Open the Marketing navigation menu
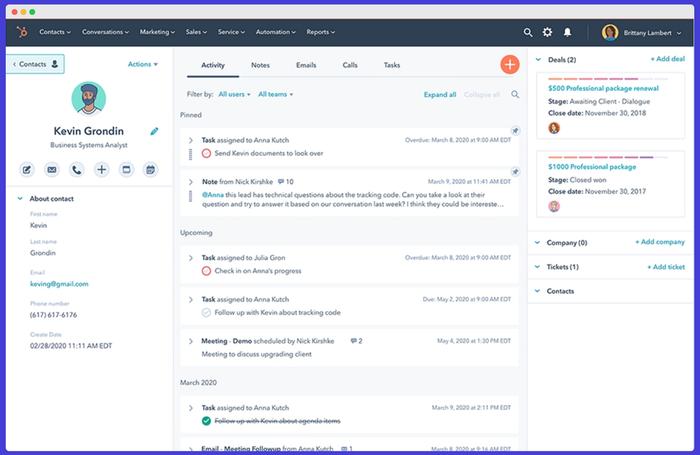This screenshot has height=455, width=700. tap(157, 32)
